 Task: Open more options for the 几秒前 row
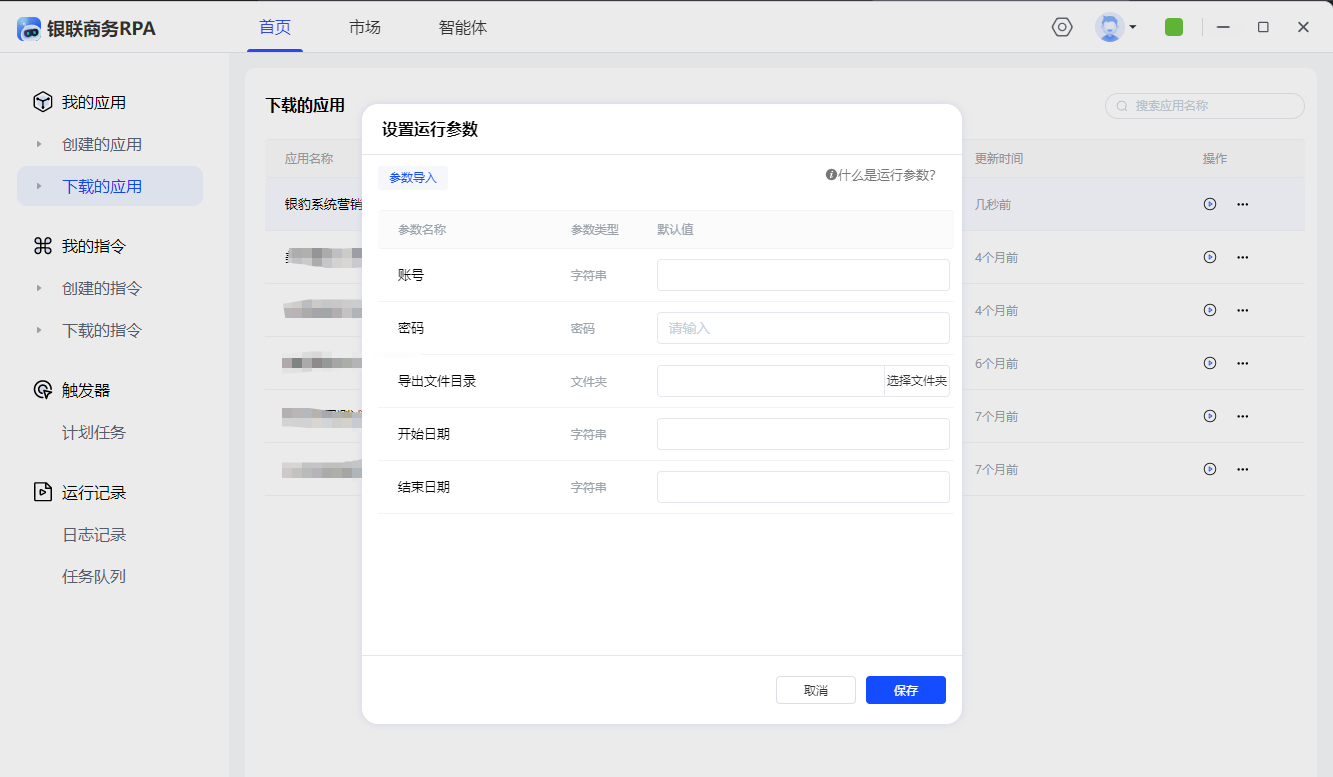(x=1243, y=204)
